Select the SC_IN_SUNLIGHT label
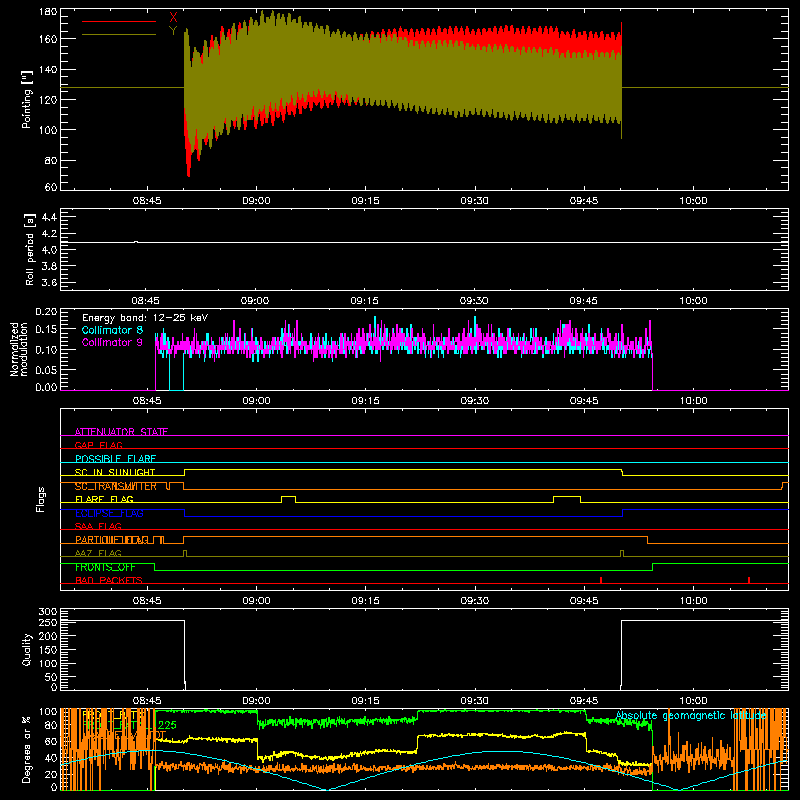 pos(115,472)
